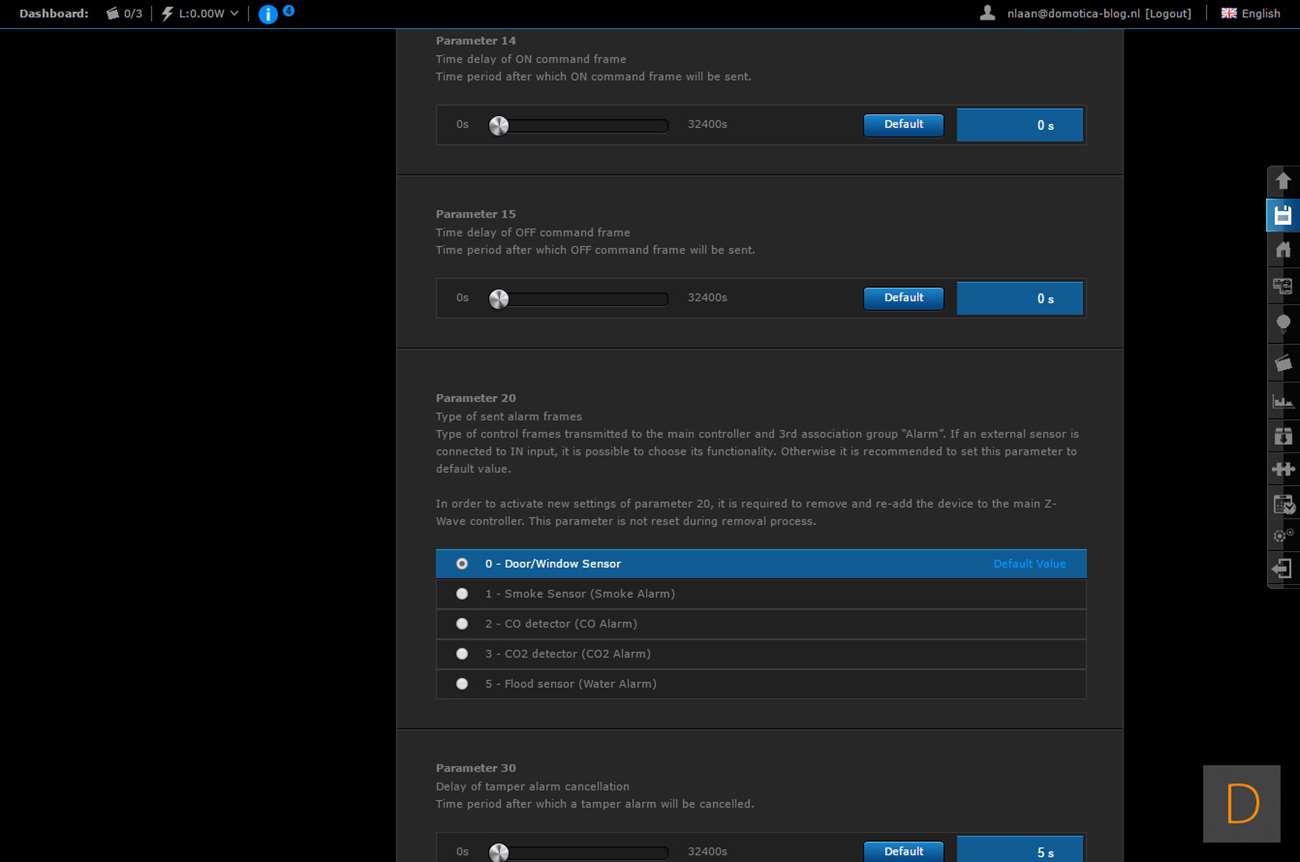Click Parameter 14 value field showing 0 s
The width and height of the screenshot is (1300, 862).
[1020, 125]
